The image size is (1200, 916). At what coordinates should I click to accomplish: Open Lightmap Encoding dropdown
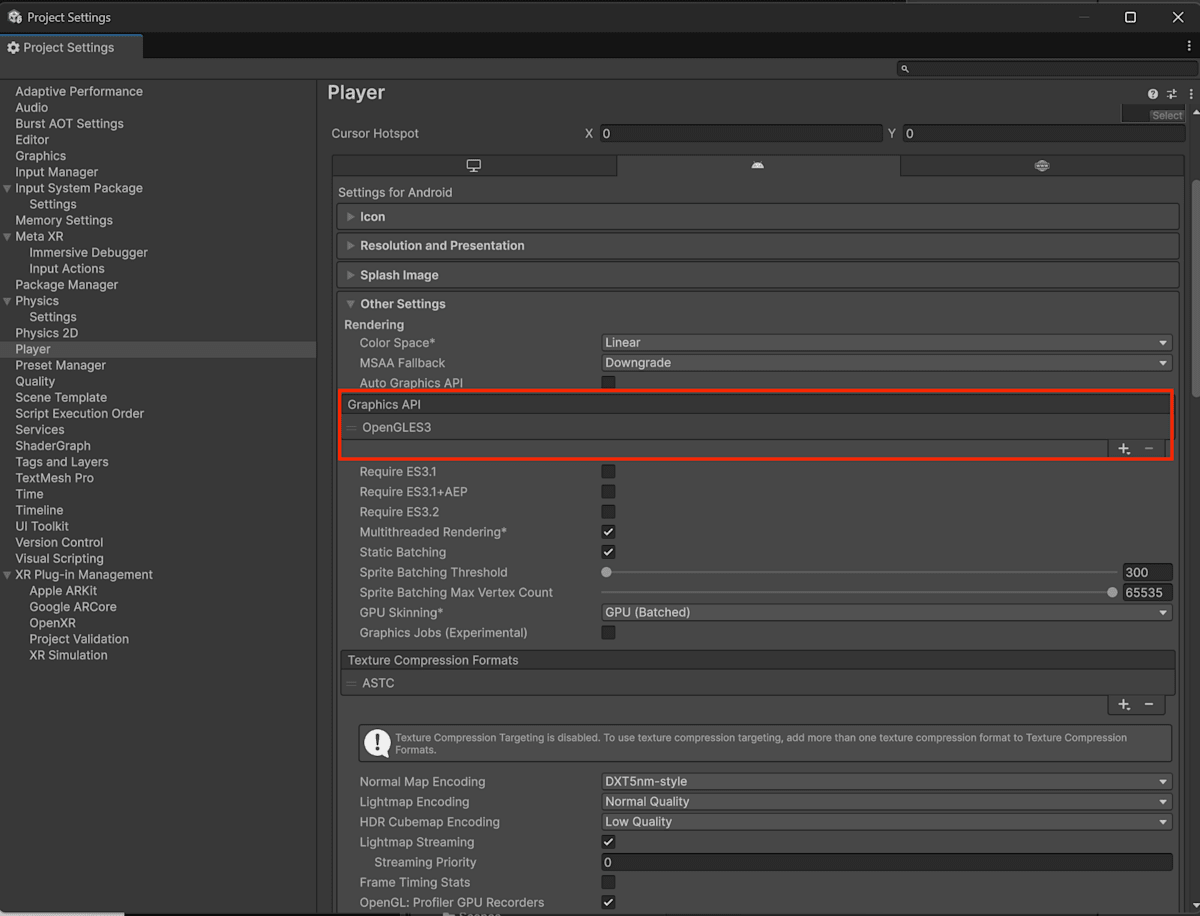tap(886, 802)
